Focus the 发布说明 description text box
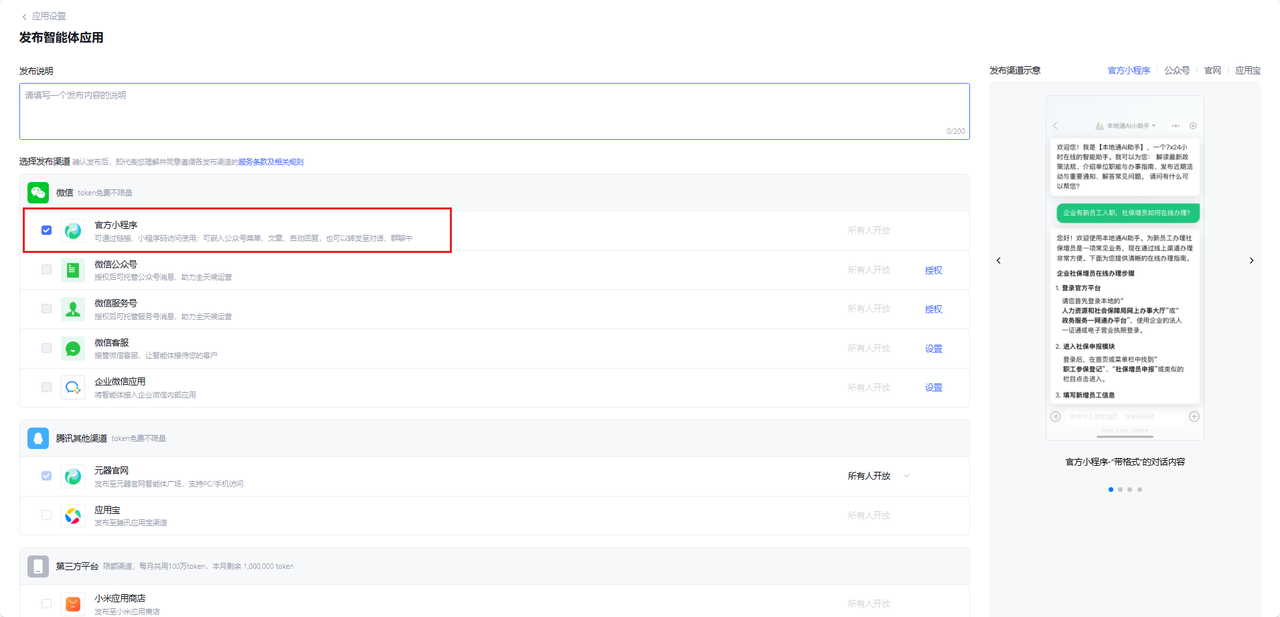This screenshot has width=1280, height=617. pyautogui.click(x=494, y=111)
